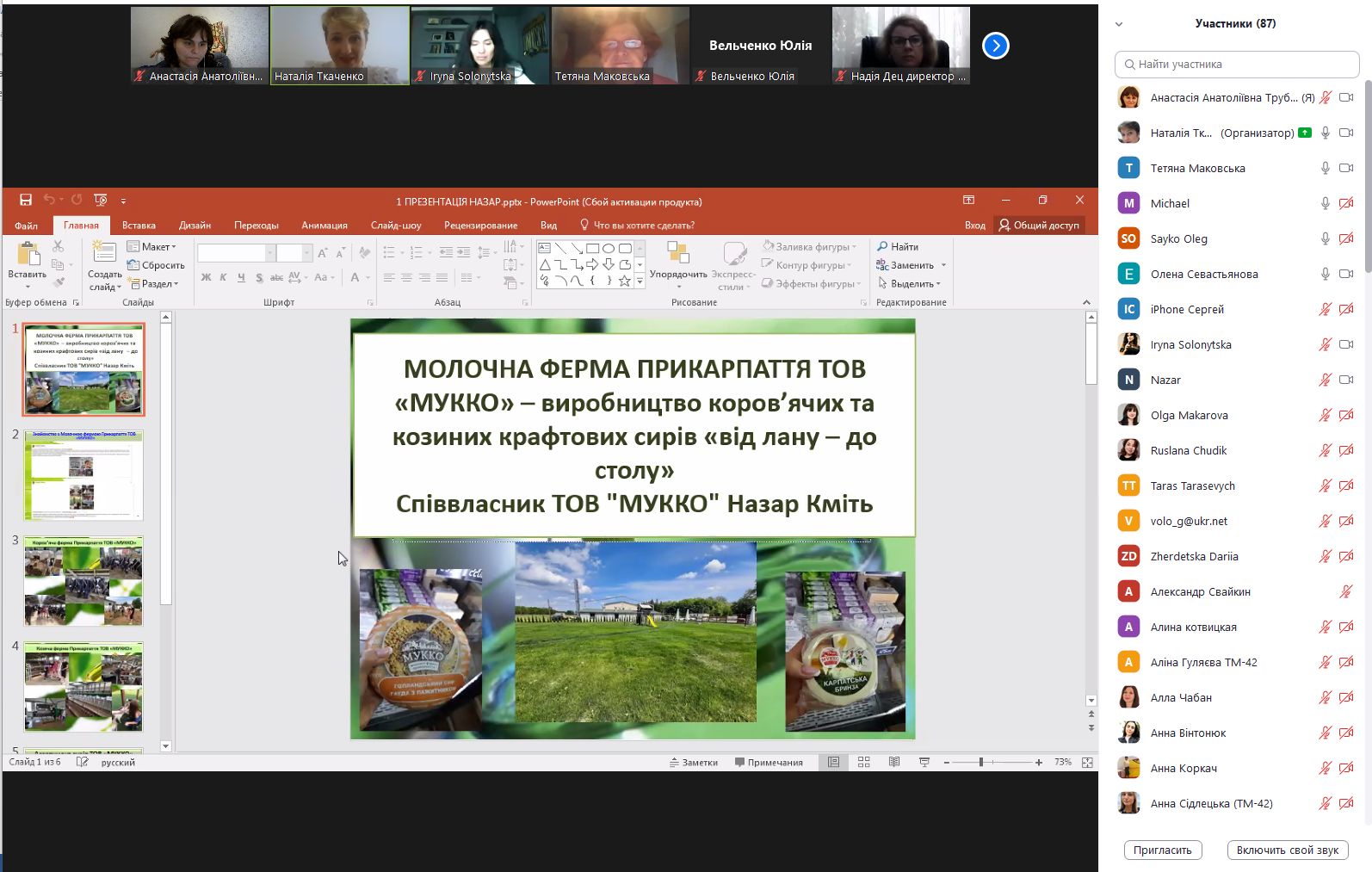The image size is (1372, 872).
Task: Expand the font name combo box
Action: (270, 253)
